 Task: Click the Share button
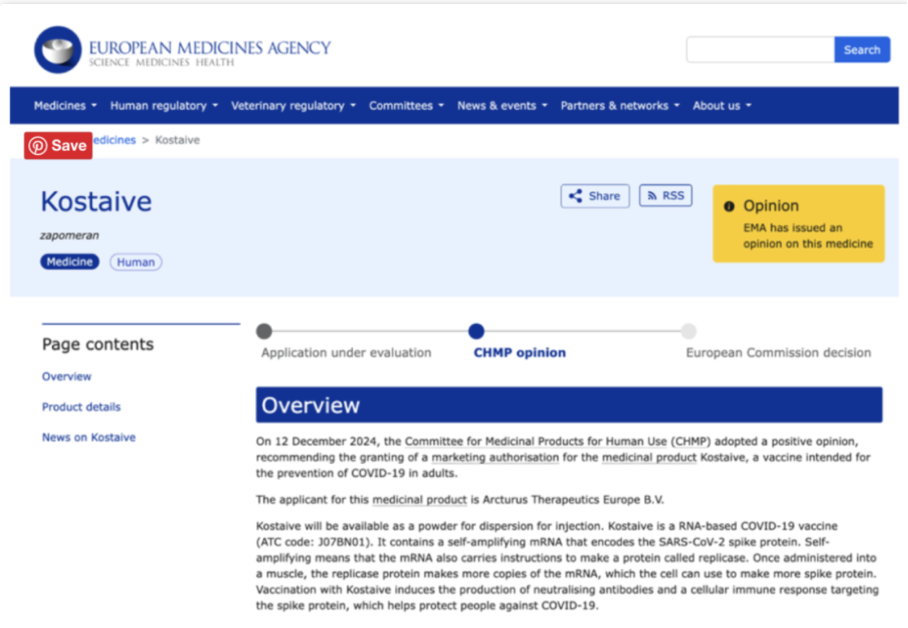(595, 196)
